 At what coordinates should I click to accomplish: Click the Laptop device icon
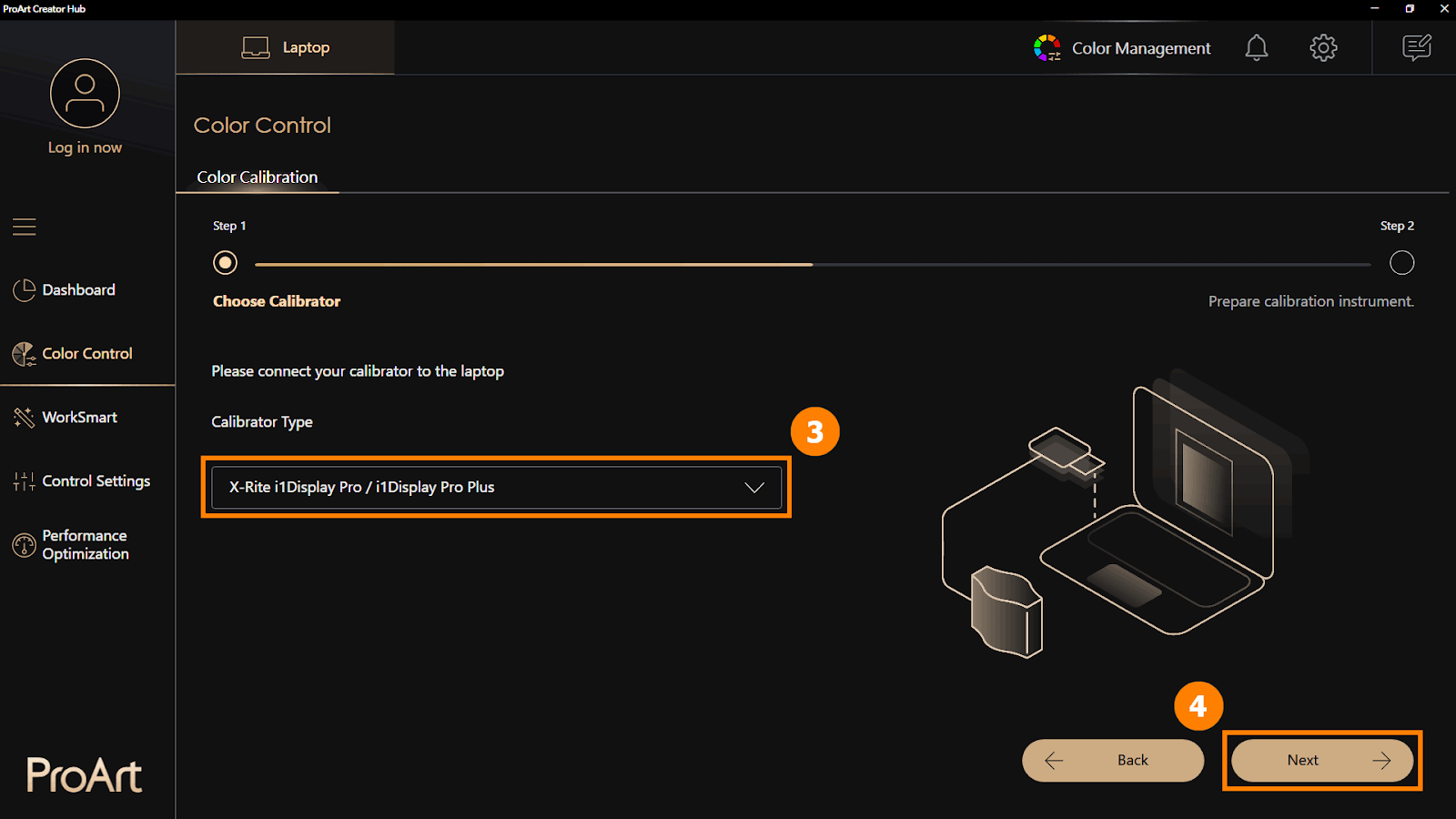256,47
